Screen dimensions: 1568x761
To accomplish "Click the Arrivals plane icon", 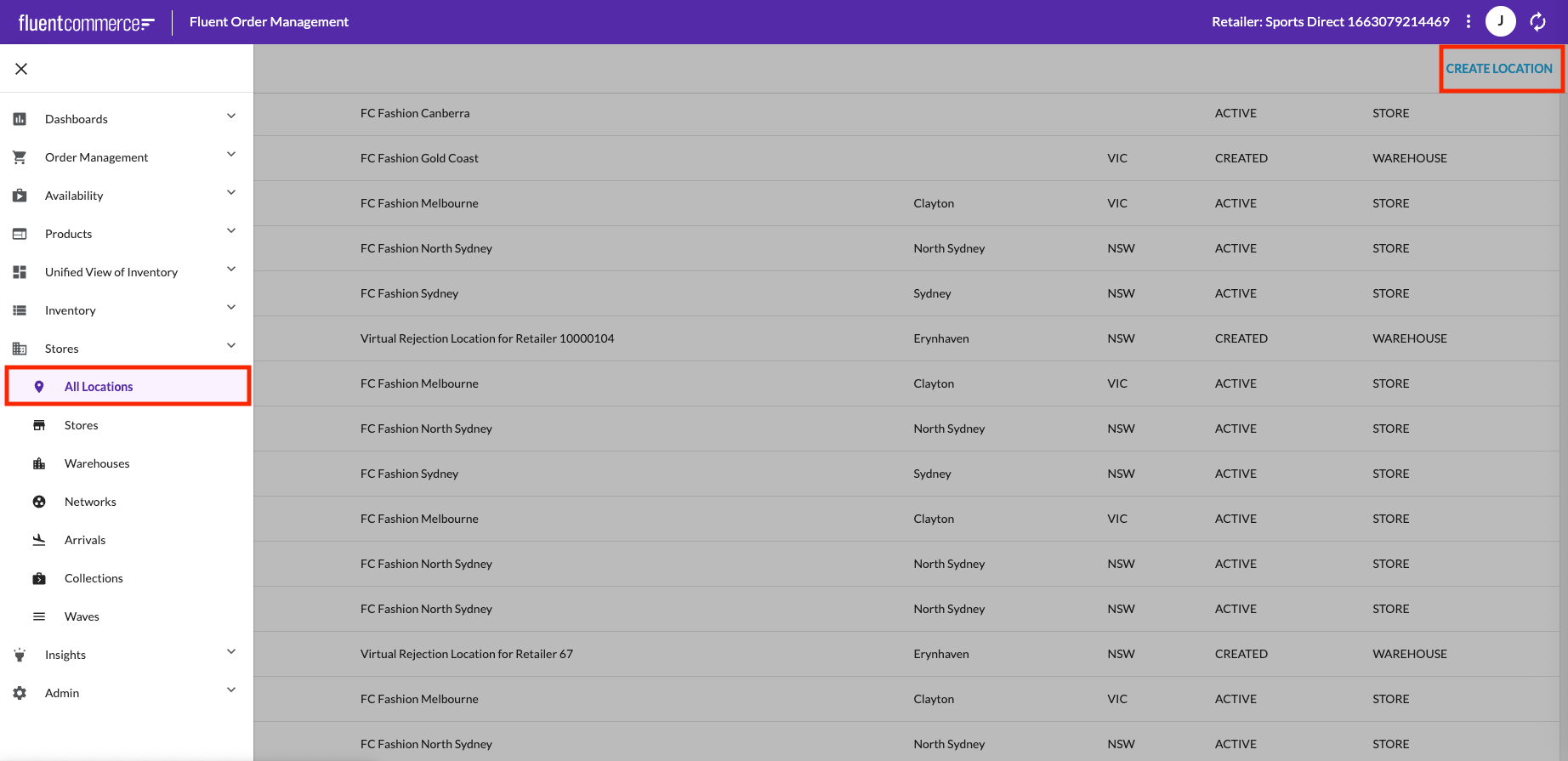I will 39,540.
